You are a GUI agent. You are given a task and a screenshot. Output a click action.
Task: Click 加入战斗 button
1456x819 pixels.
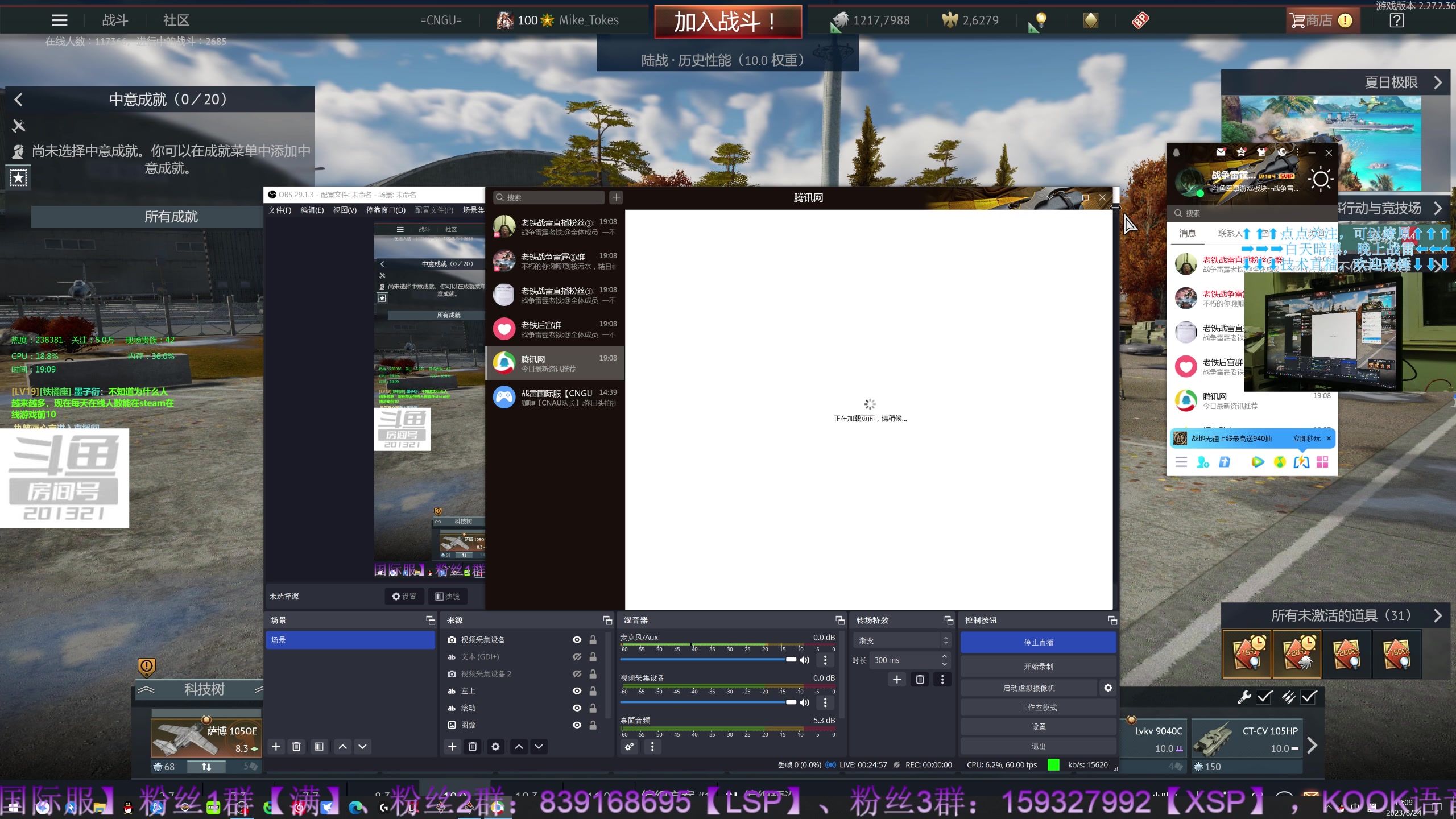click(727, 22)
